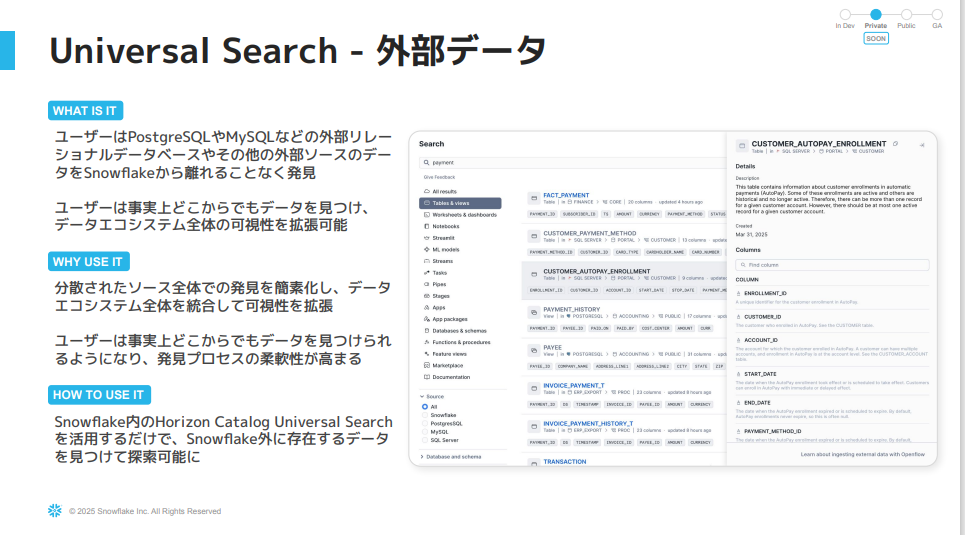Click the Public stage circle

point(906,14)
